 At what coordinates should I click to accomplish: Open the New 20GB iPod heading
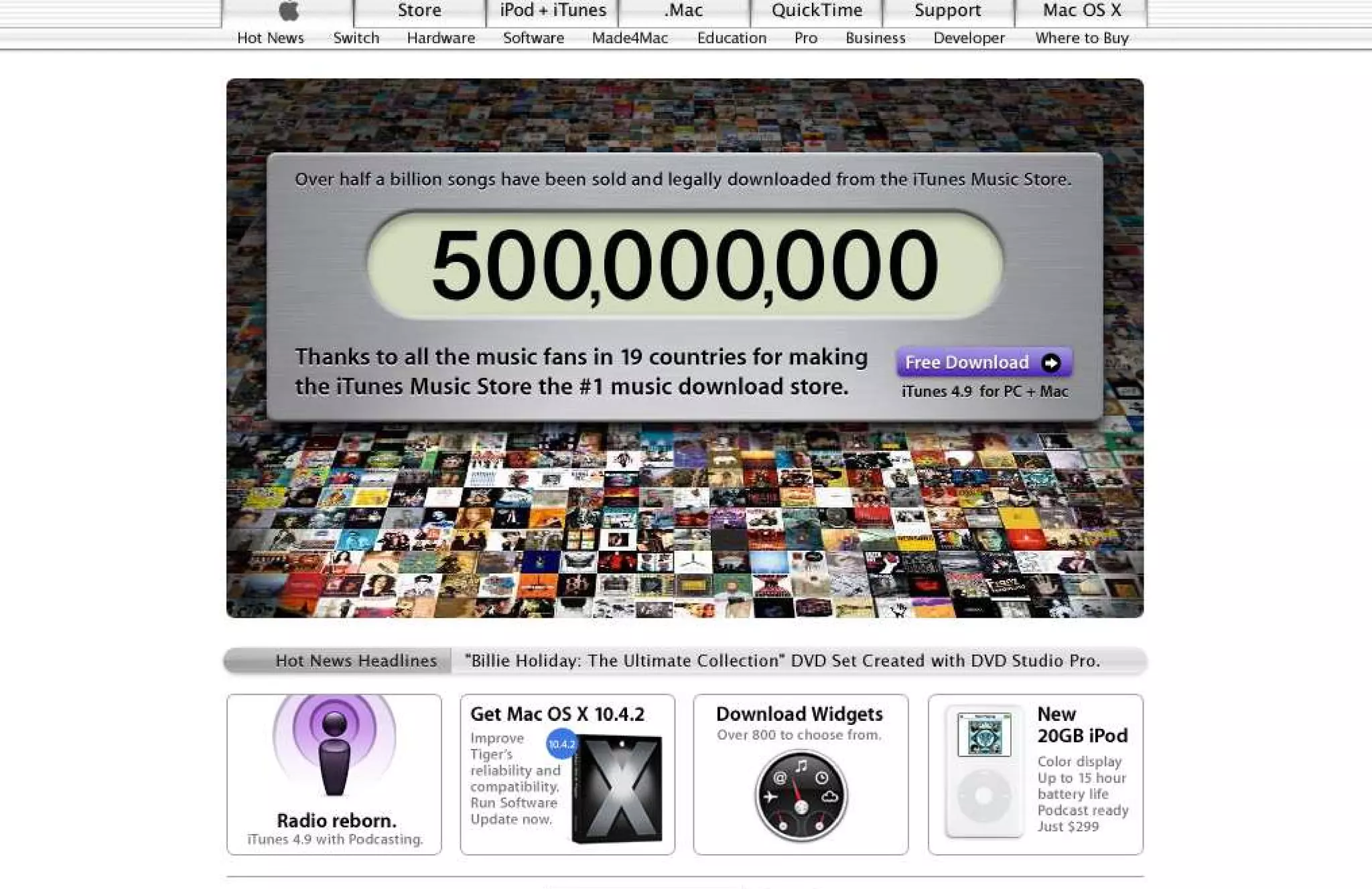(1083, 725)
